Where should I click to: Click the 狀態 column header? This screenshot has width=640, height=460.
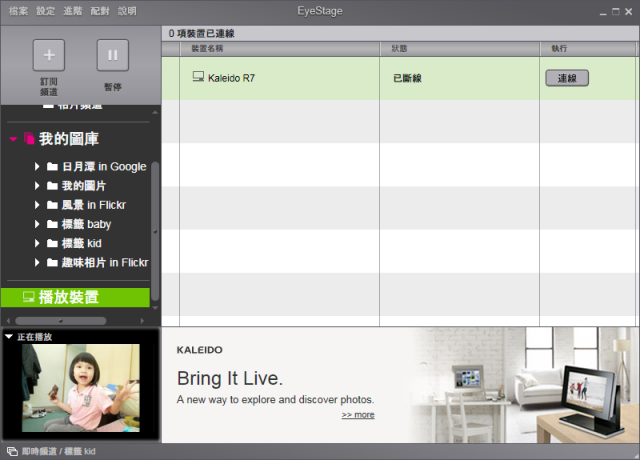460,49
